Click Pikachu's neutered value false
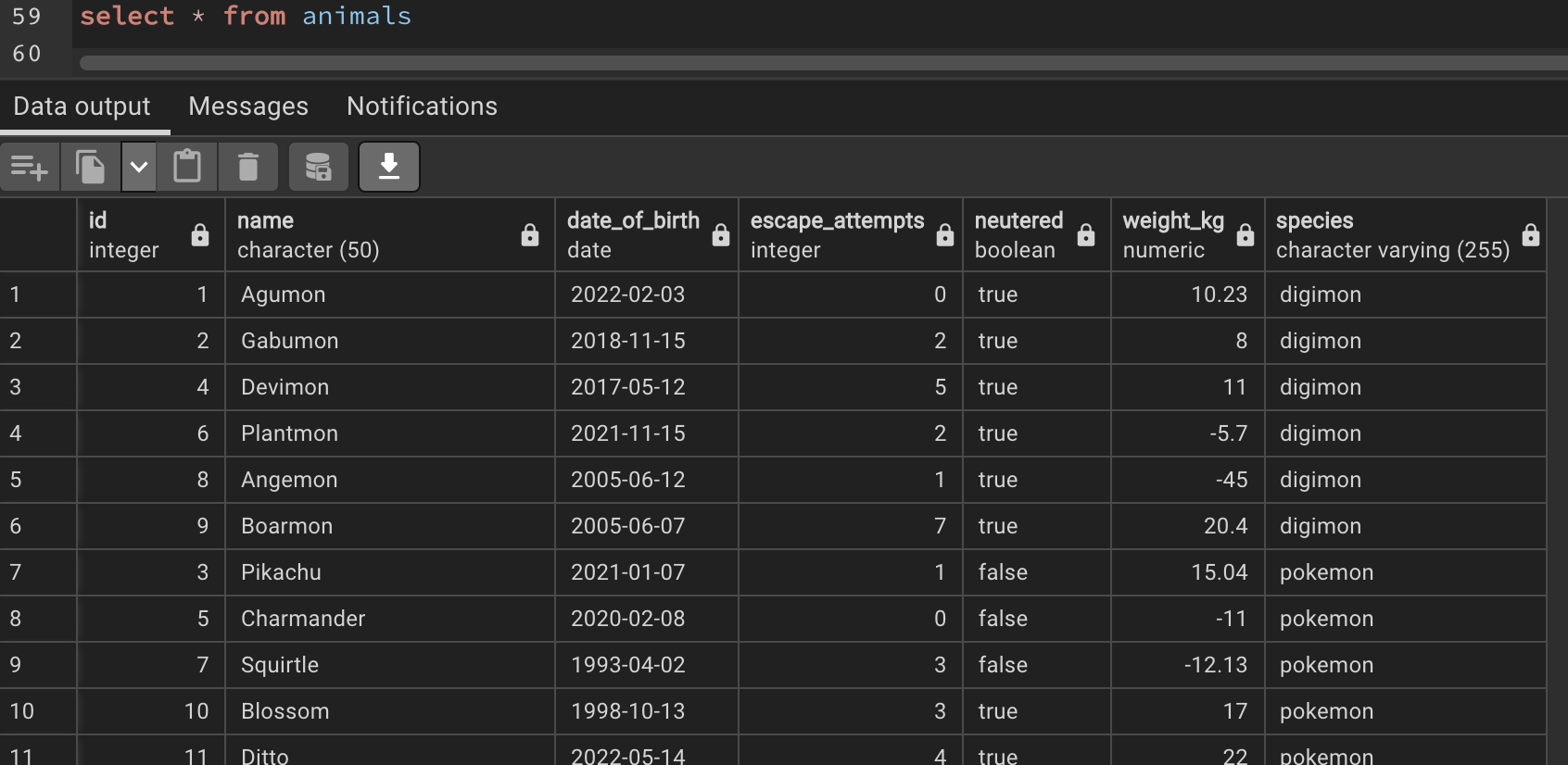1568x765 pixels. click(1037, 572)
